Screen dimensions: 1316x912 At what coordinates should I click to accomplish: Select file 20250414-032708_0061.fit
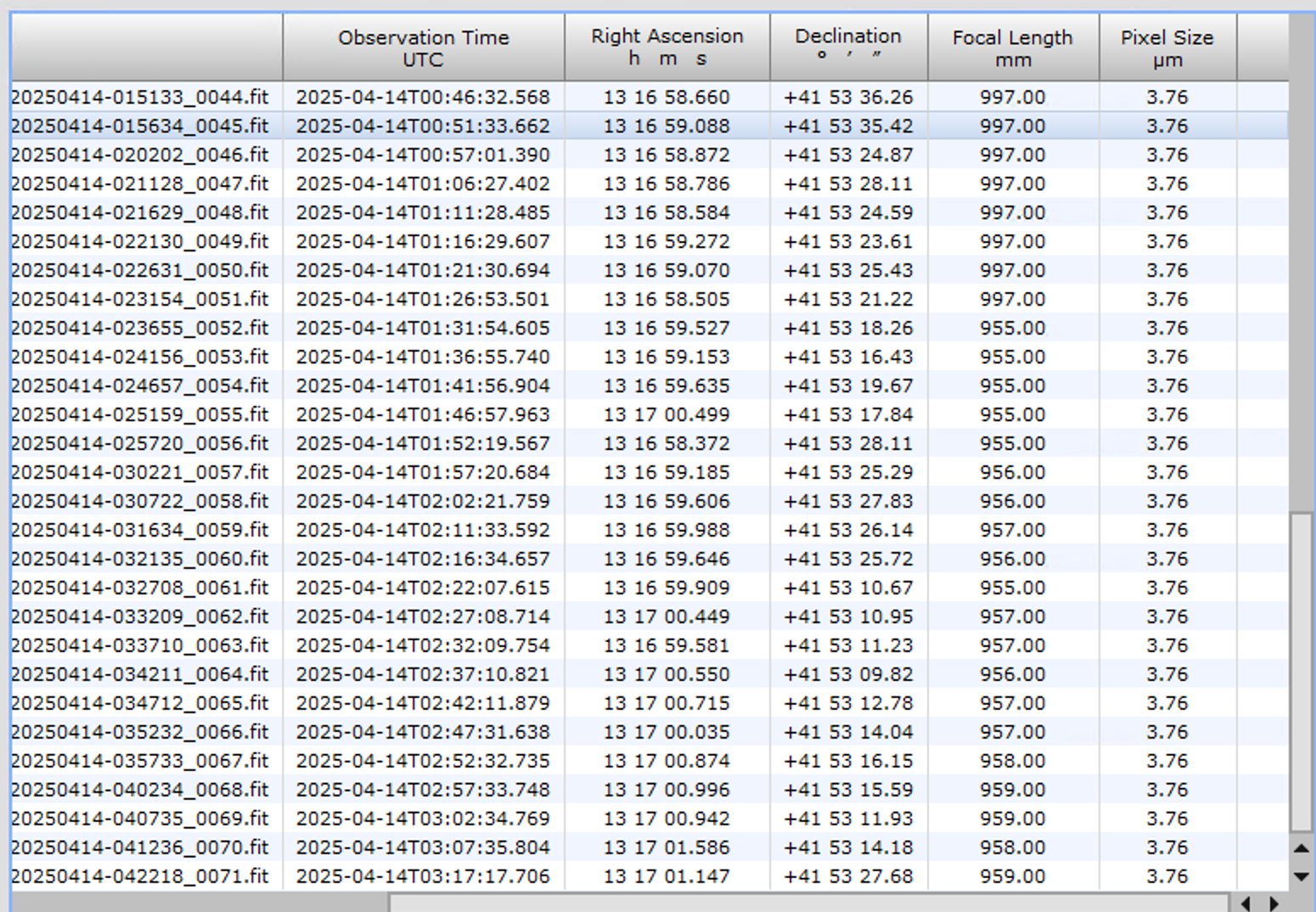pyautogui.click(x=140, y=588)
